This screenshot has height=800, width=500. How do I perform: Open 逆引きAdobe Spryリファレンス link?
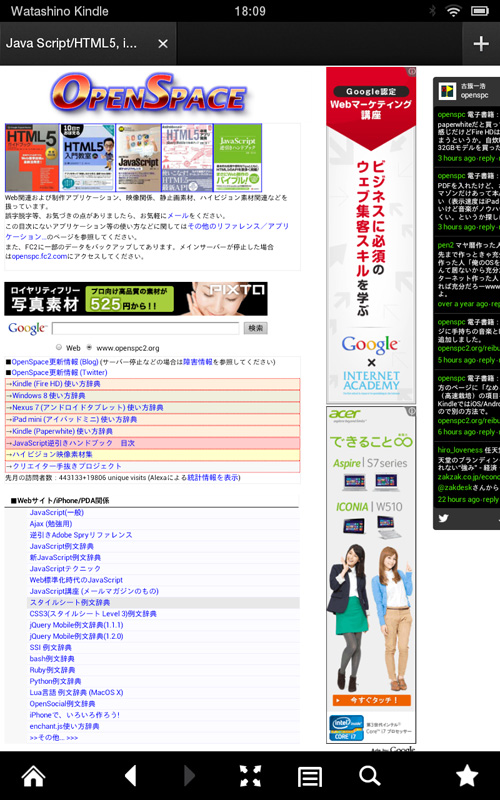coord(81,535)
